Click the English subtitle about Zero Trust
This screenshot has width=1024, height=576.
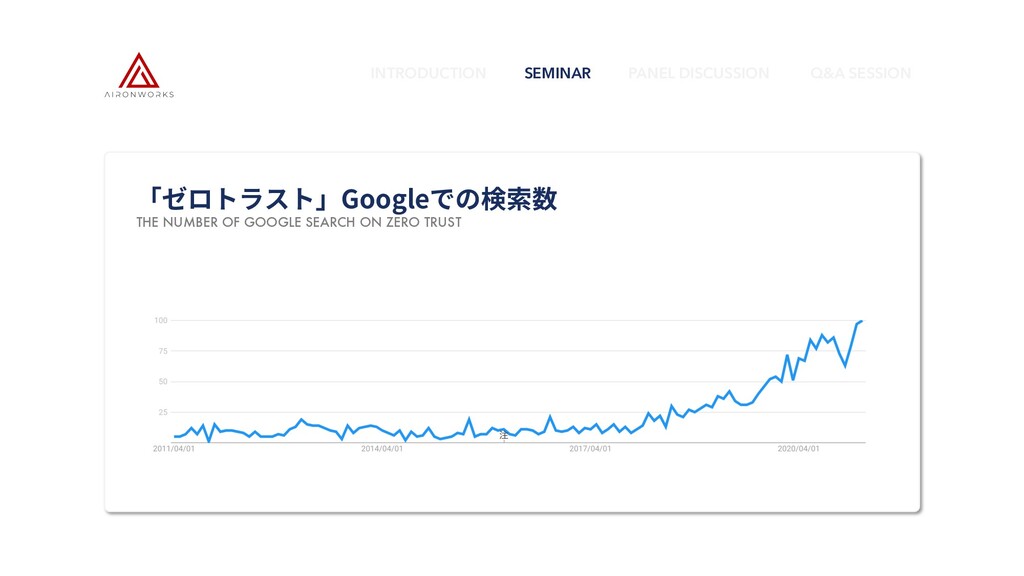[299, 222]
